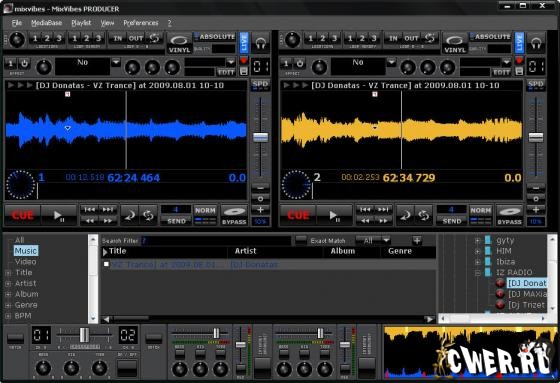Viewport: 560px width, 383px height.
Task: Click the SEND button on deck 1
Action: [176, 221]
